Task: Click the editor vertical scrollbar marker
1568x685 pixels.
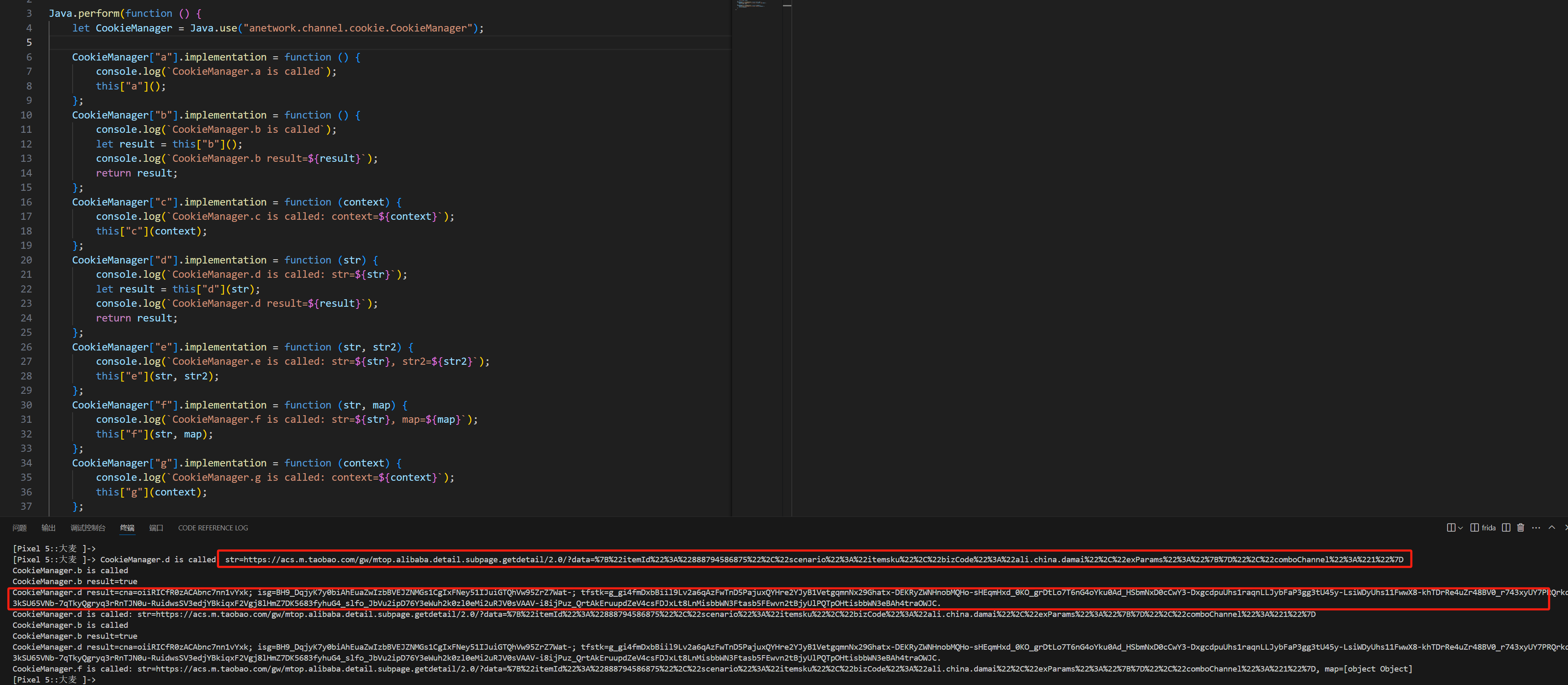Action: click(x=787, y=5)
